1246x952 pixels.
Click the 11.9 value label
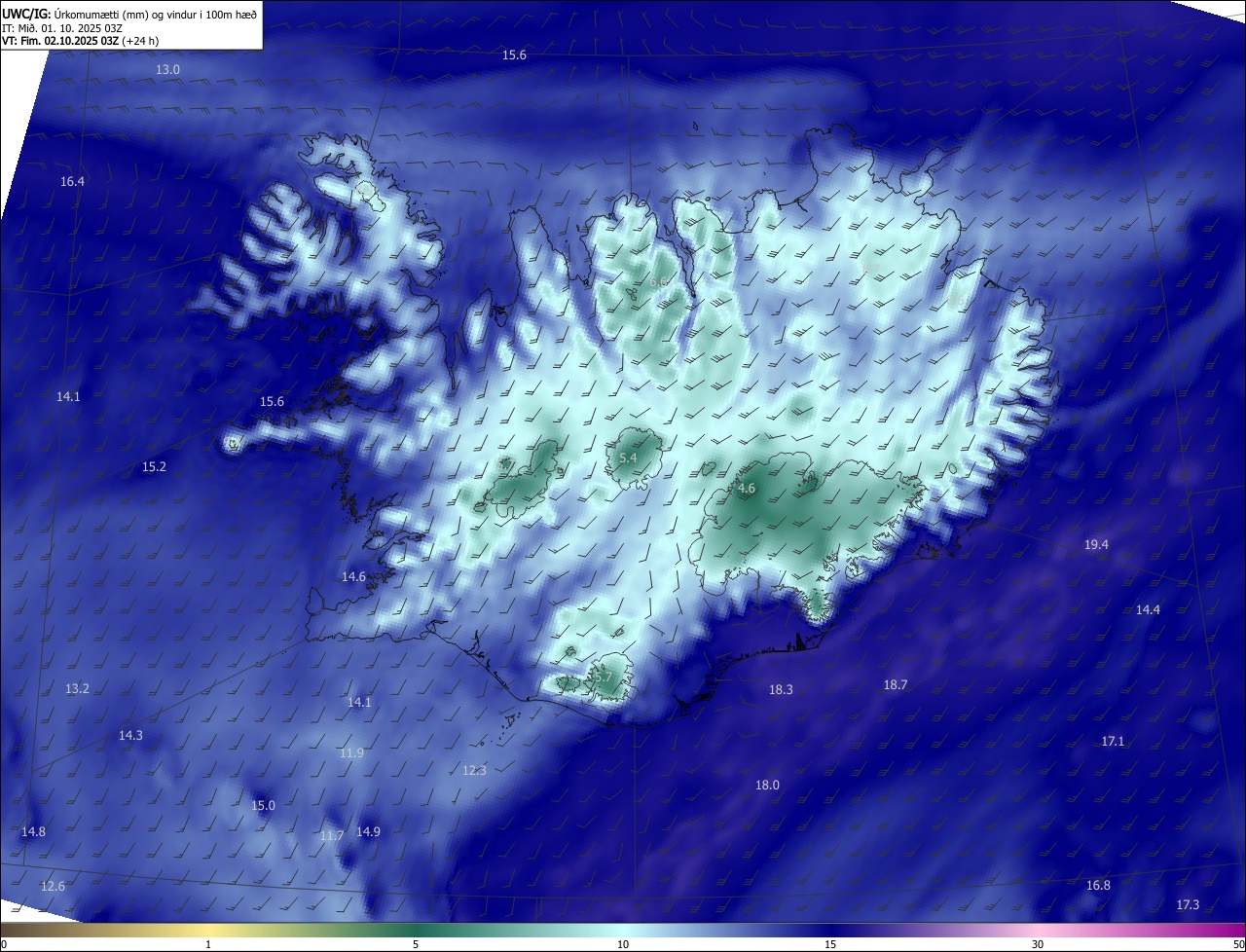[x=351, y=753]
